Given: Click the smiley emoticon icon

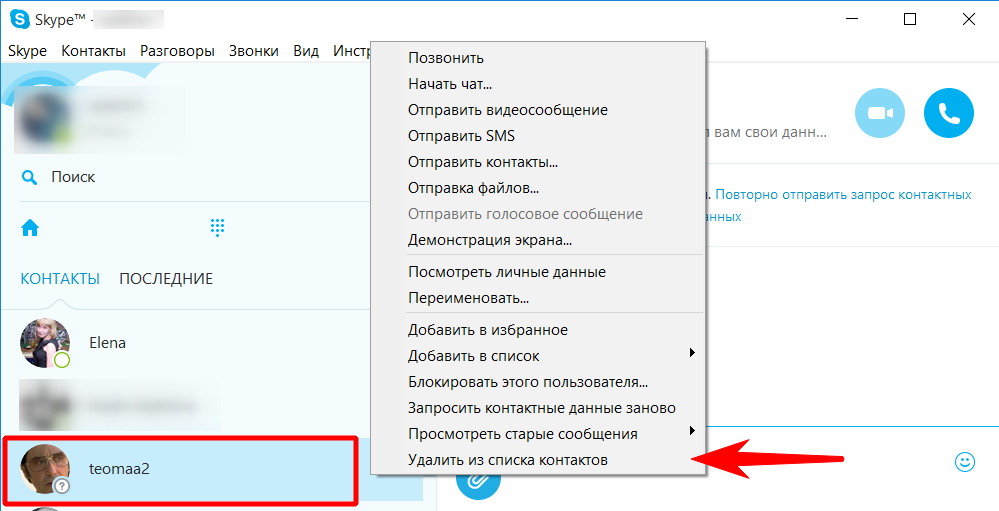Looking at the screenshot, I should coord(964,461).
